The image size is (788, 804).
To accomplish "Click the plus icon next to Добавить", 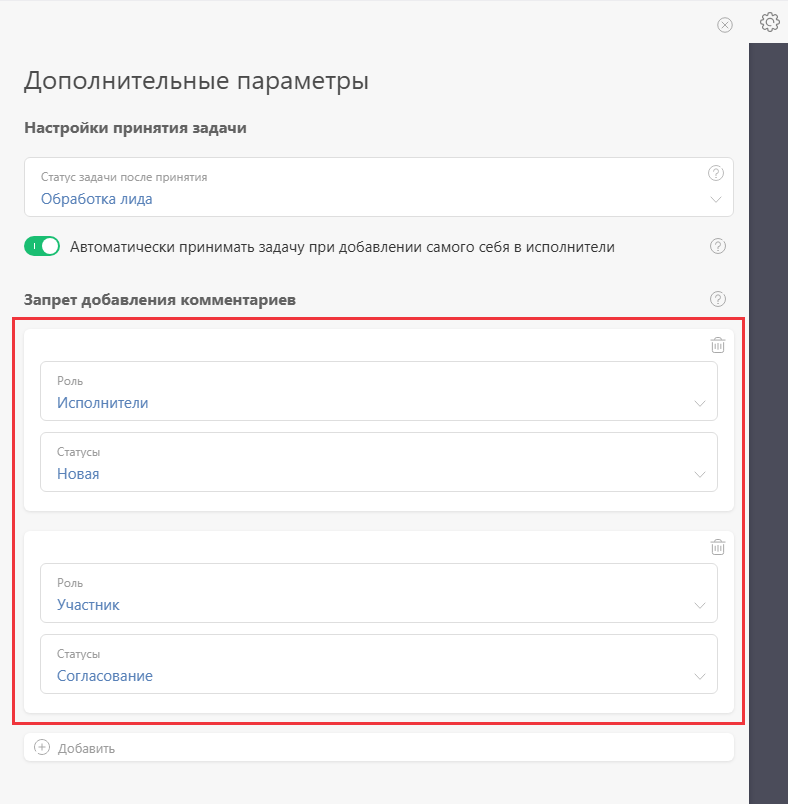I will (x=42, y=748).
